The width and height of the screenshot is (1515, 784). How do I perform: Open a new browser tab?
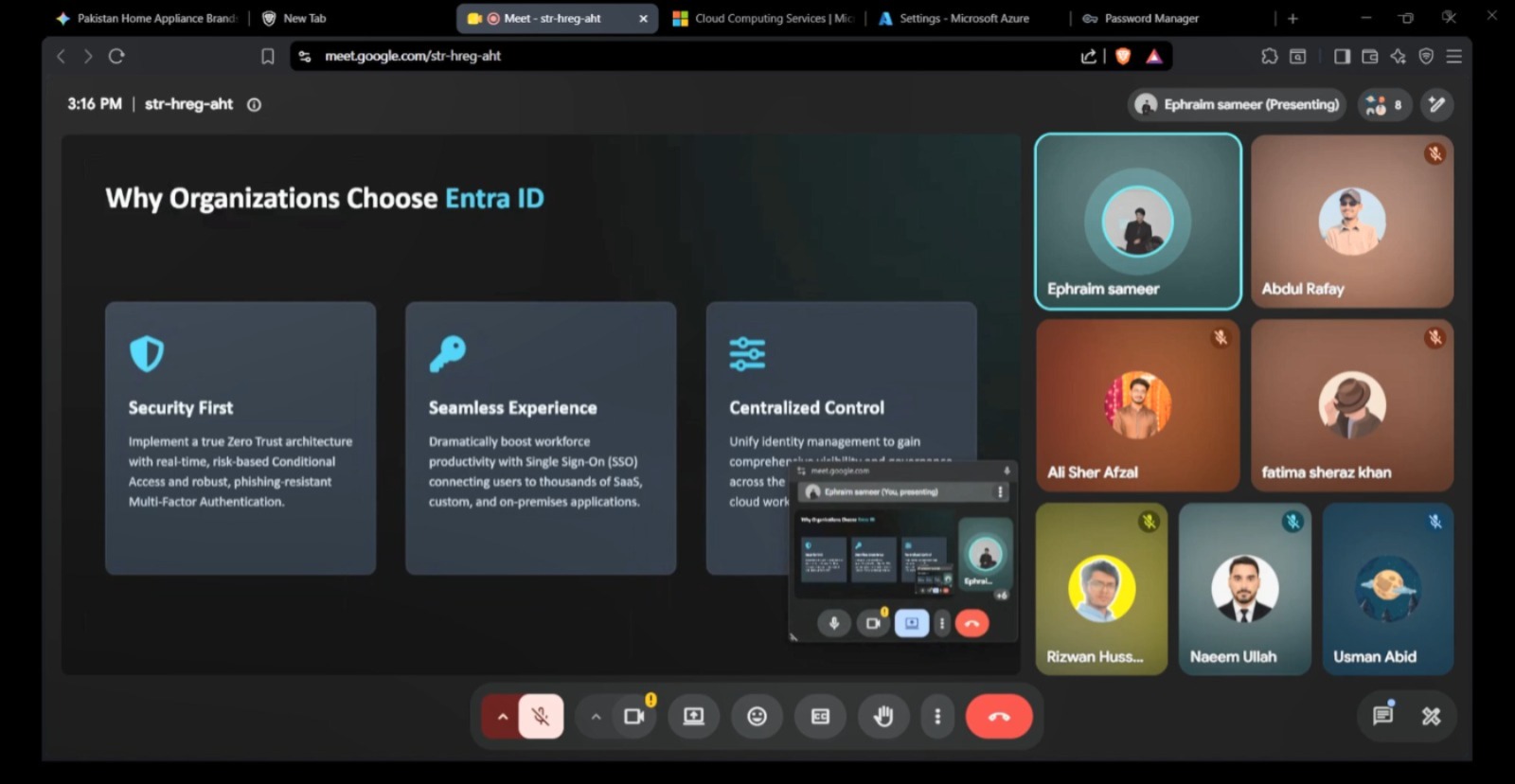point(1292,18)
